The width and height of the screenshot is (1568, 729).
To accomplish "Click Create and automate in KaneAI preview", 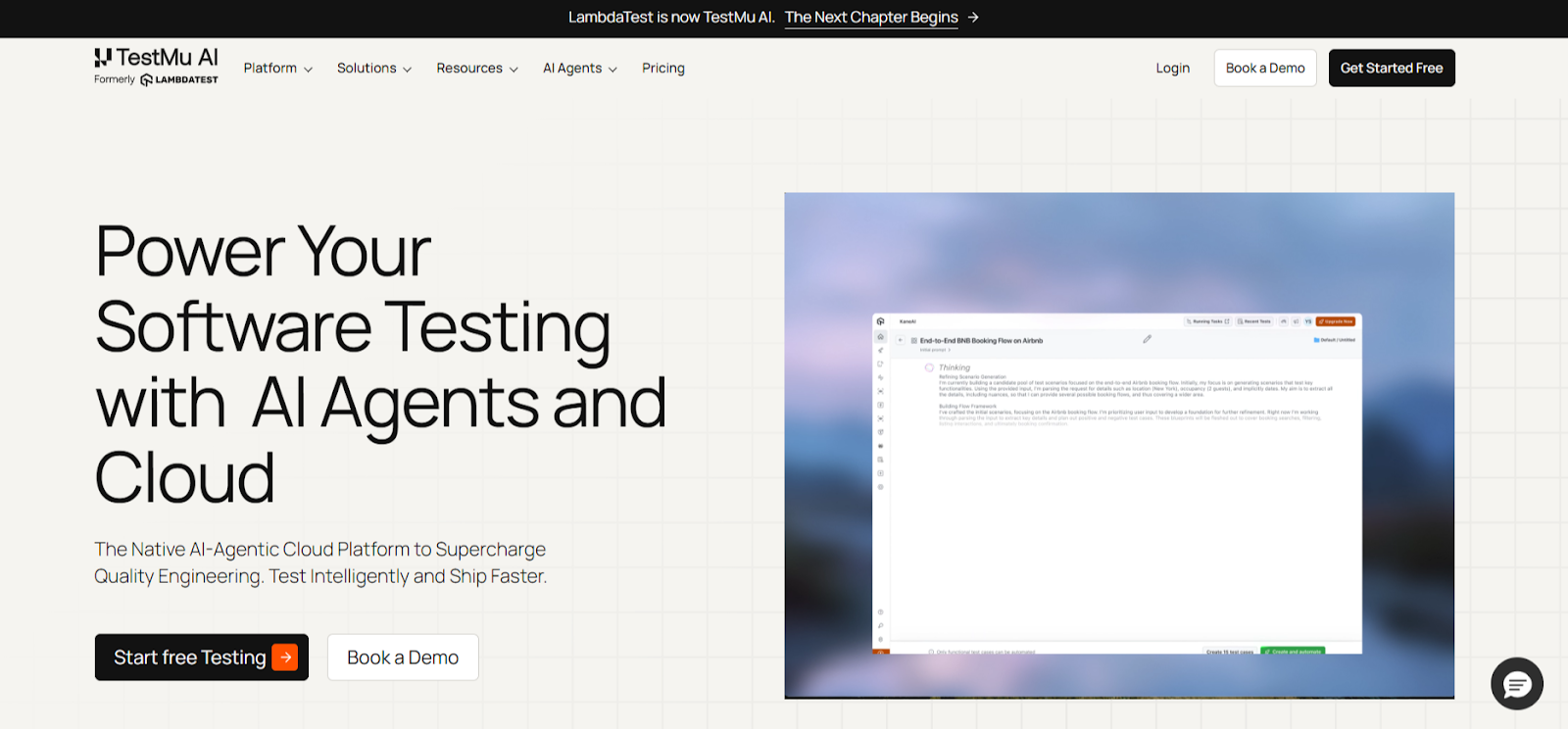I will pos(1293,651).
